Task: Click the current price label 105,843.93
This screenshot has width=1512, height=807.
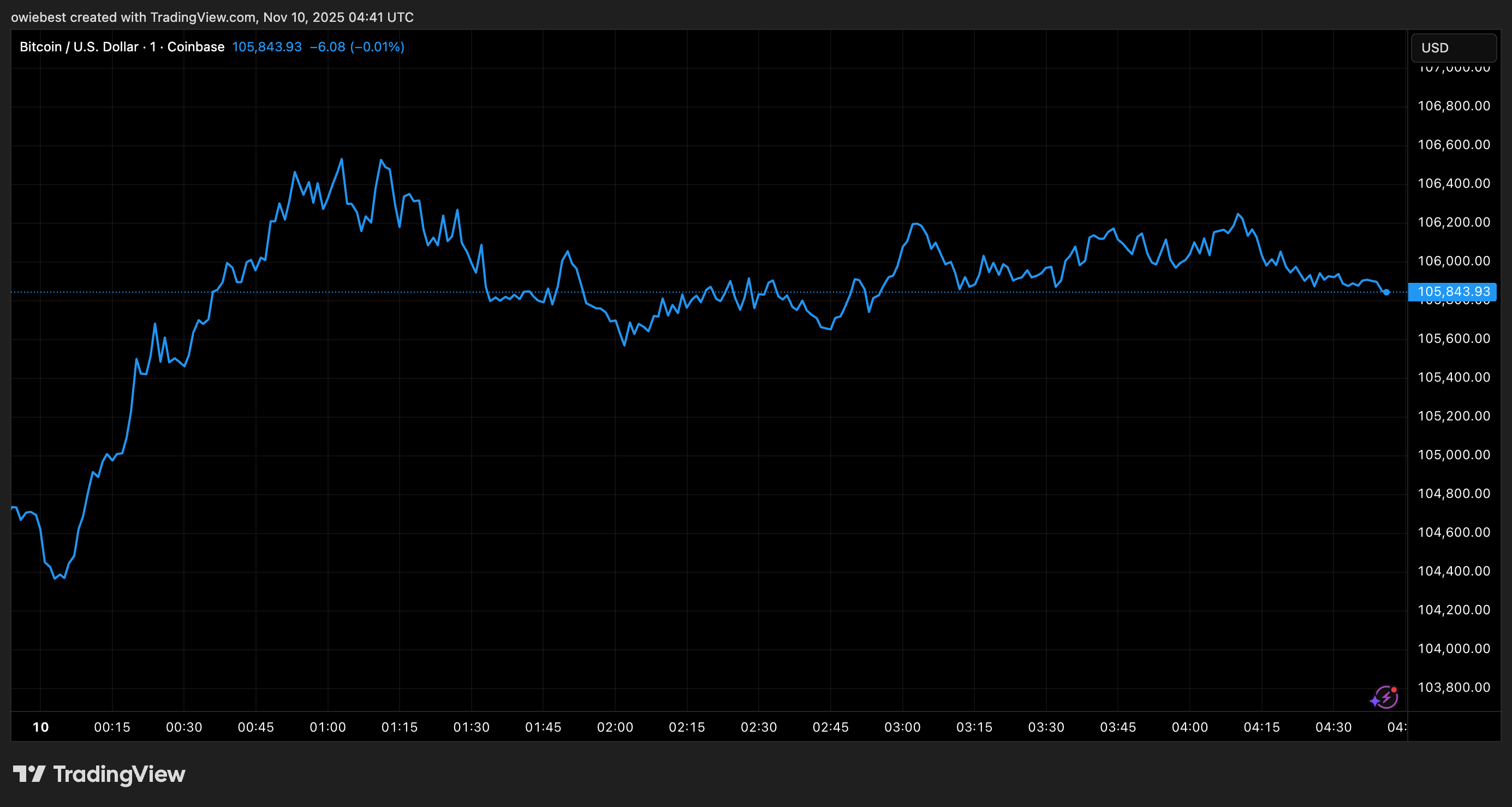Action: coord(1452,292)
